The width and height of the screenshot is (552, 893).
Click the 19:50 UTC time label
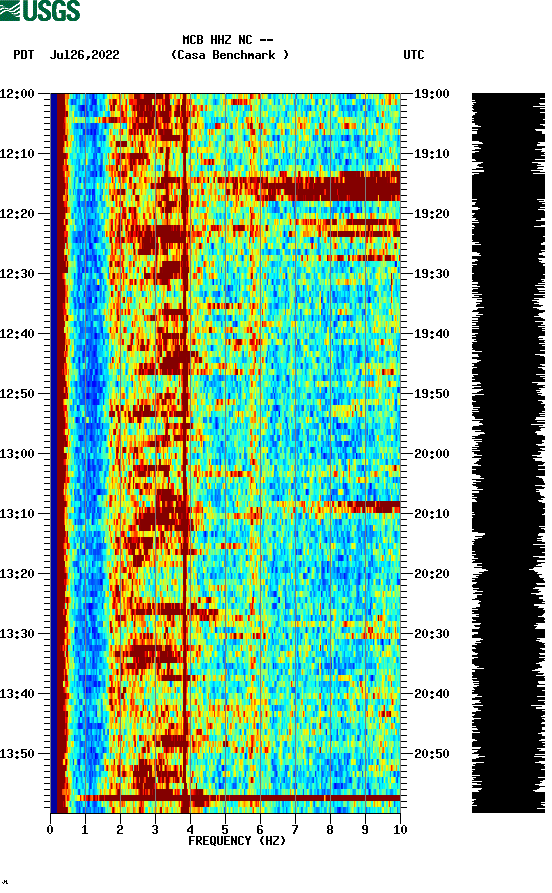click(432, 394)
